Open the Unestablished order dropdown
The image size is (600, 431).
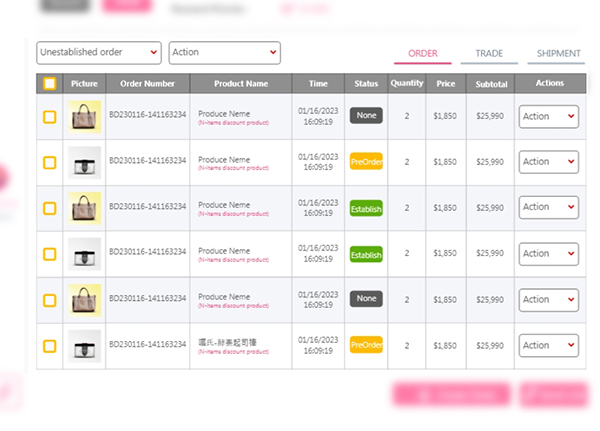coord(98,52)
